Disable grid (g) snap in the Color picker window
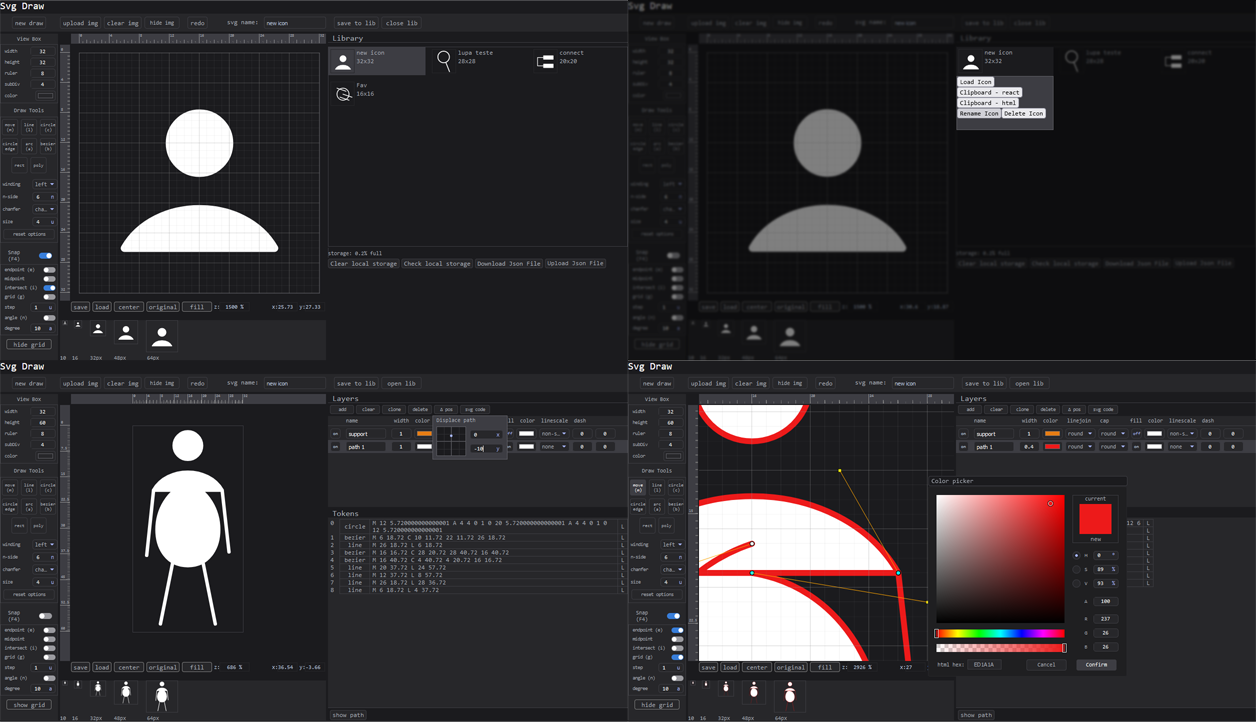This screenshot has width=1256, height=722. [x=677, y=657]
